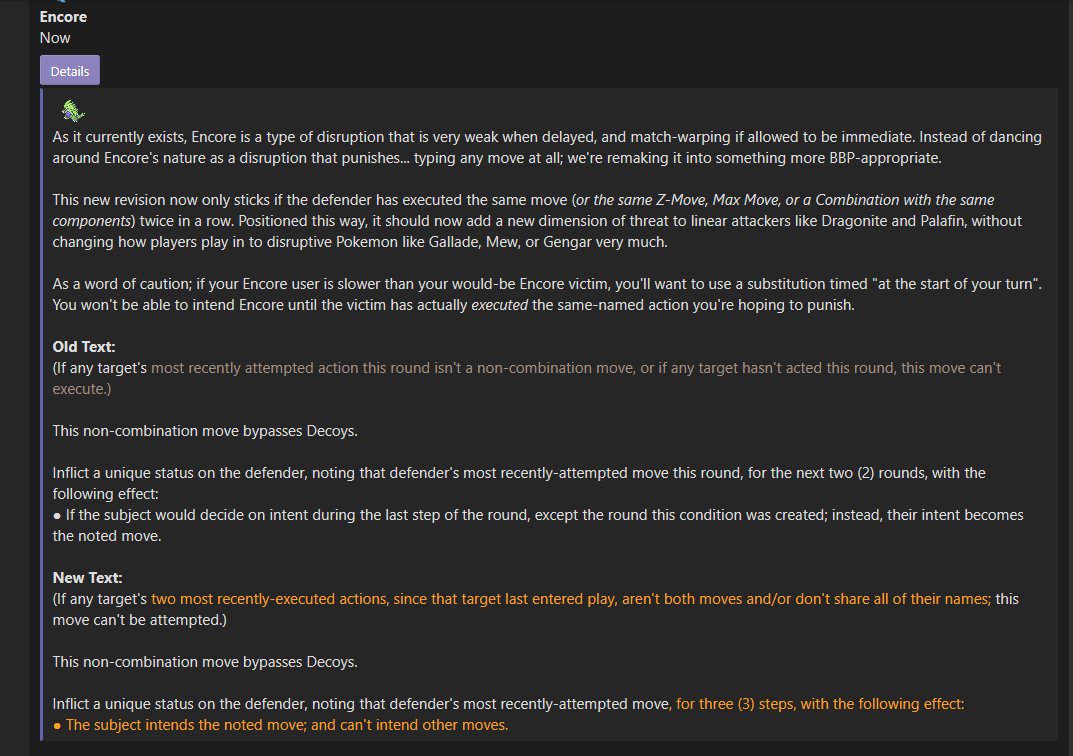Click the orange bullet about intending the noted move
This screenshot has width=1073, height=756.
click(x=281, y=725)
